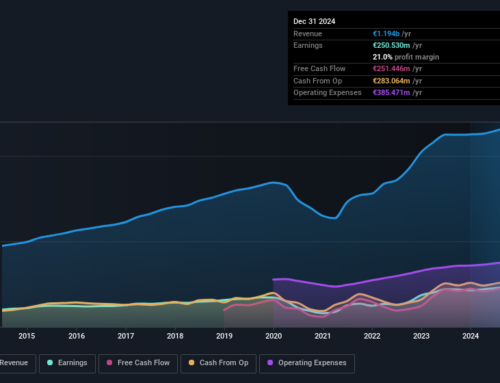Image resolution: width=500 pixels, height=383 pixels.
Task: Toggle the Free Cash Flow legend series
Action: point(138,363)
